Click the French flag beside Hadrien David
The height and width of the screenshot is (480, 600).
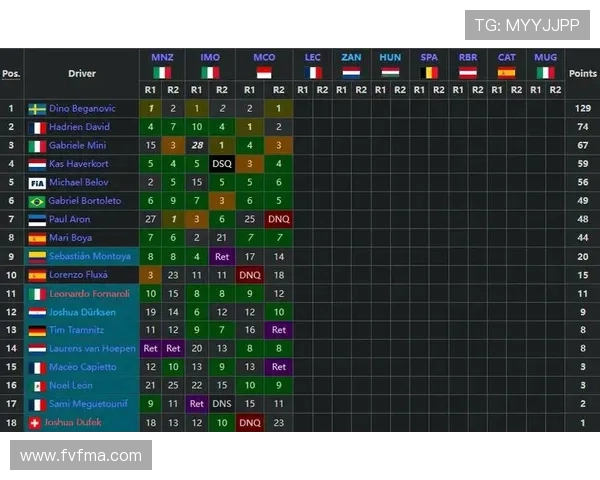coord(37,127)
